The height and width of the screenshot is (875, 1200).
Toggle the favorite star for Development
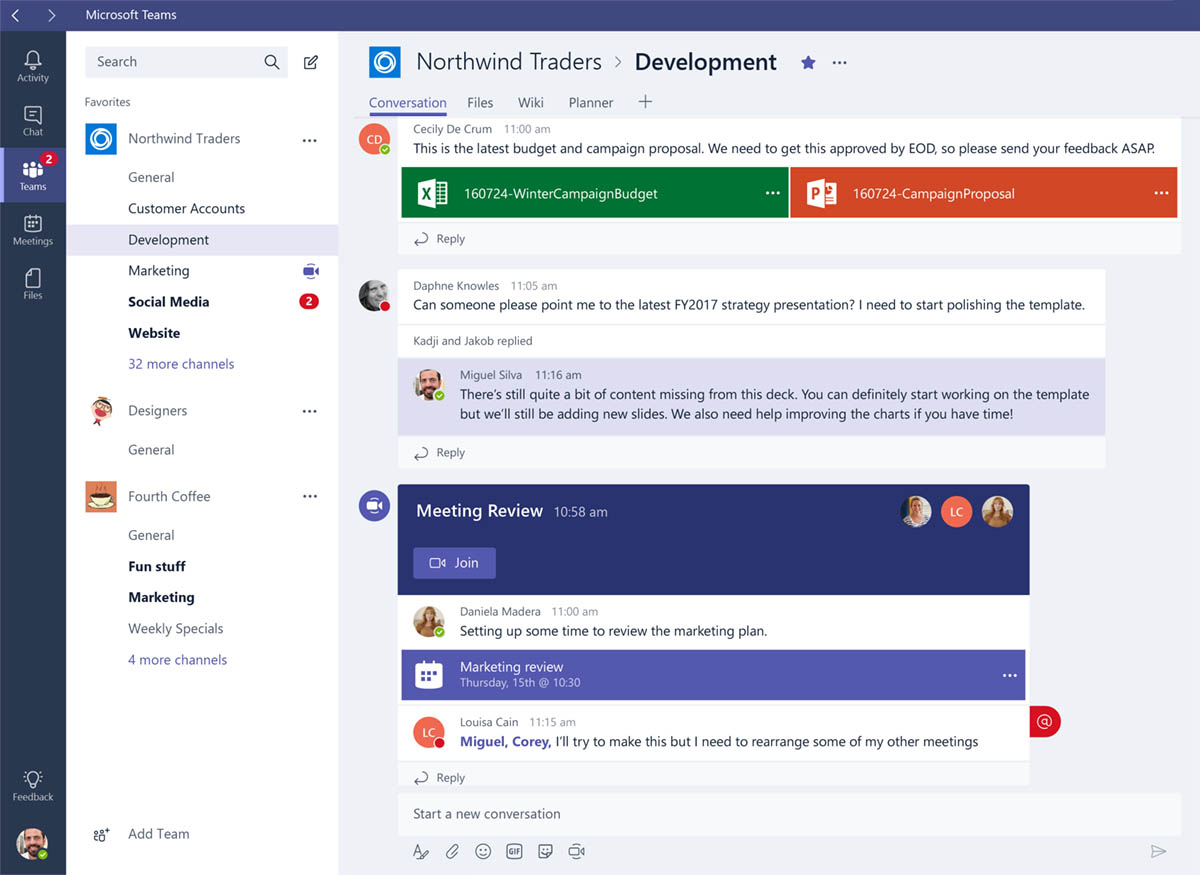808,62
